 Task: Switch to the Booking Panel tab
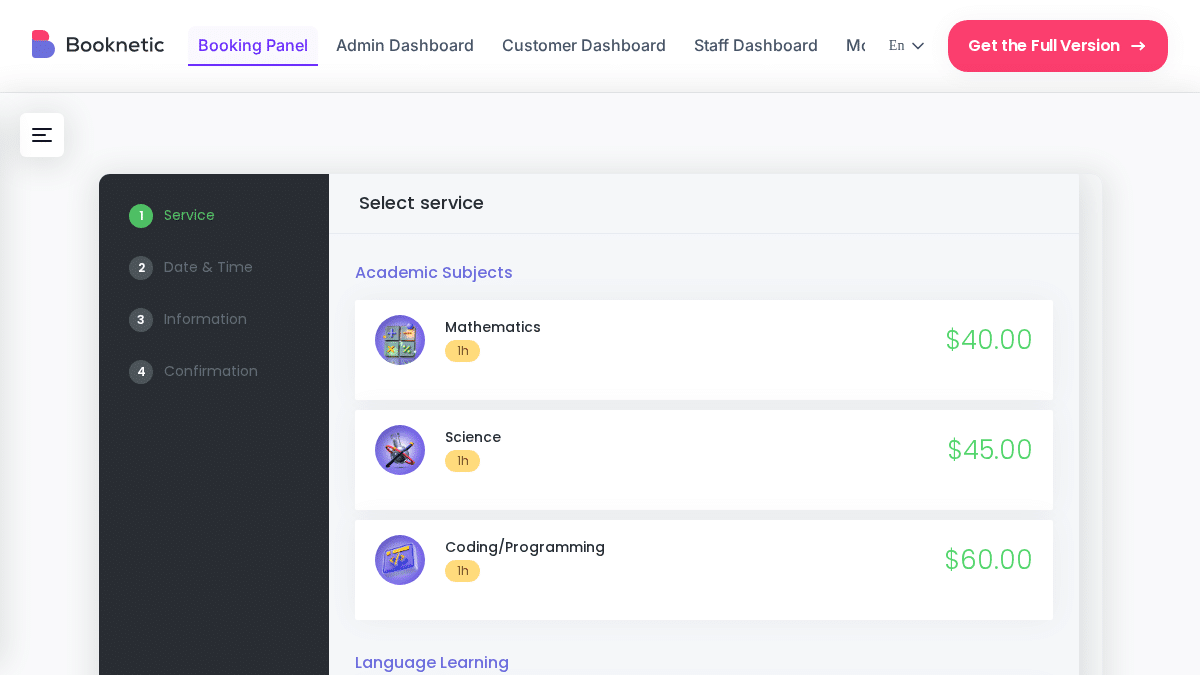253,45
